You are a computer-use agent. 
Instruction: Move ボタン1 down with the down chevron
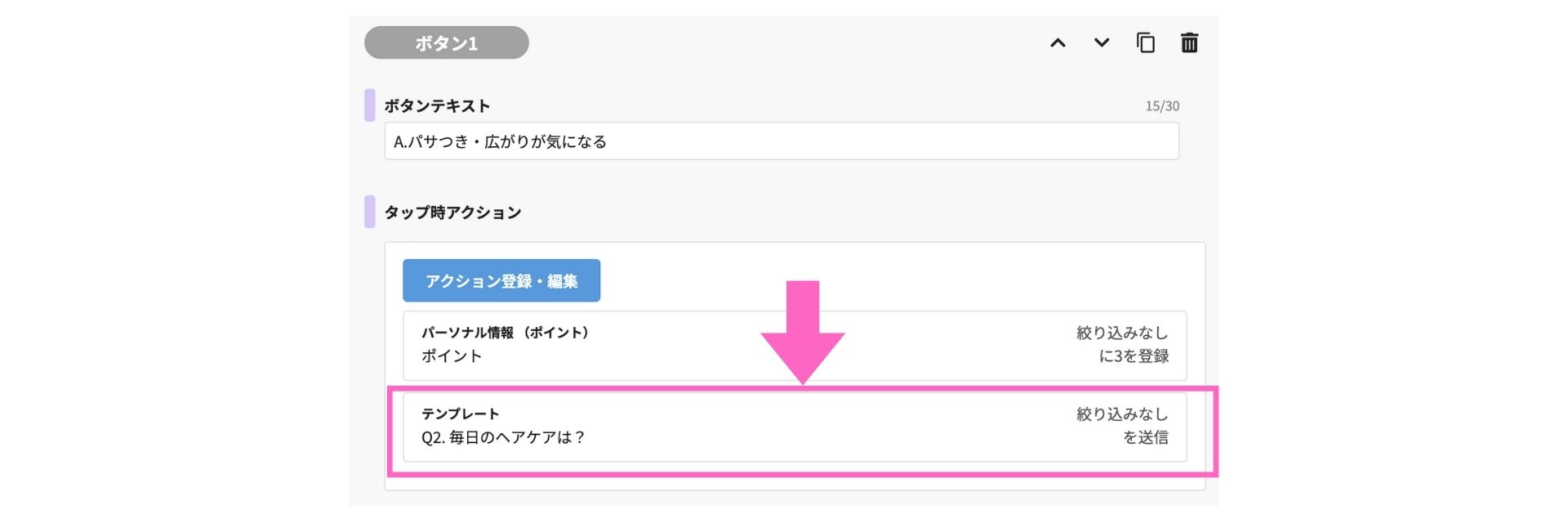coord(1102,42)
